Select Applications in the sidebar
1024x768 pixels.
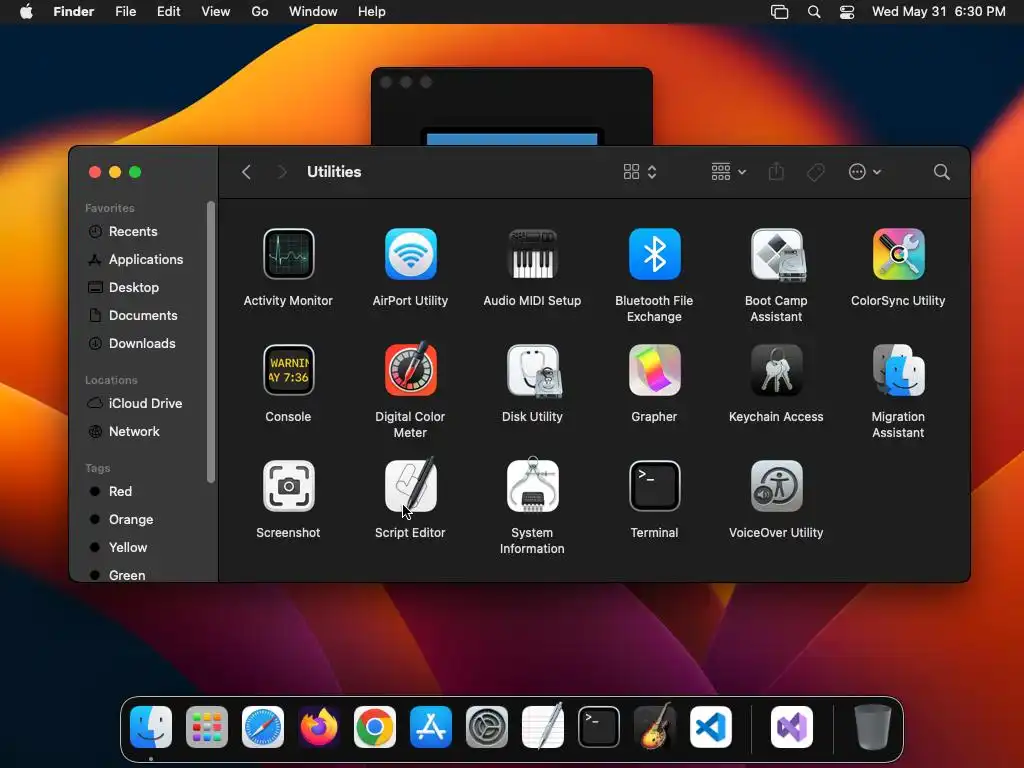(x=145, y=259)
